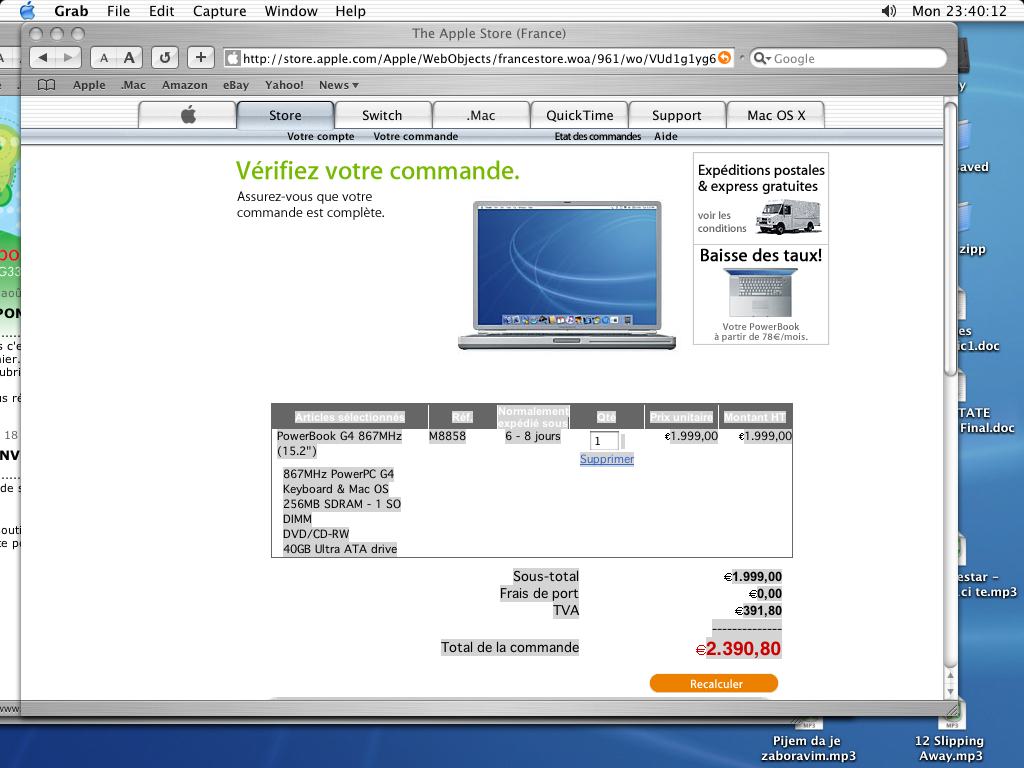Click the site icon in address bar
Screen dimensions: 1024x768
(232, 58)
